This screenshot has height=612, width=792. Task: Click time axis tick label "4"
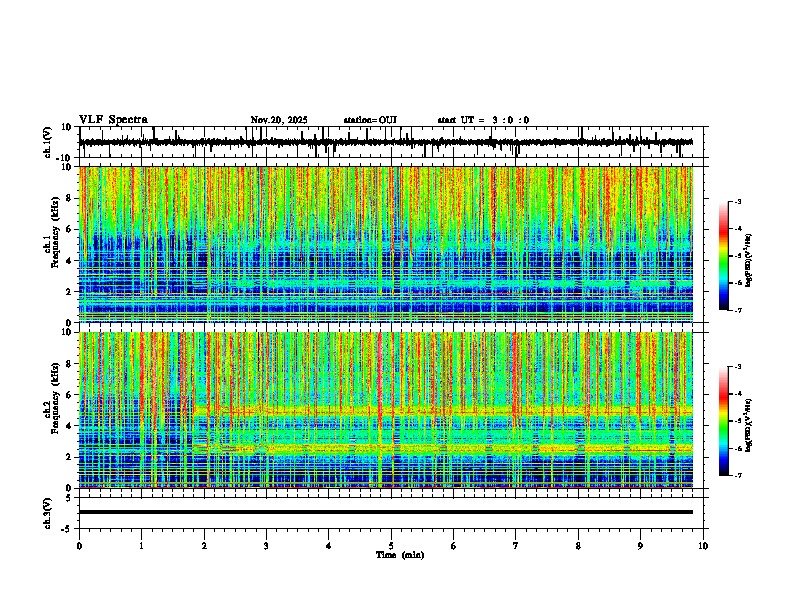[x=329, y=546]
